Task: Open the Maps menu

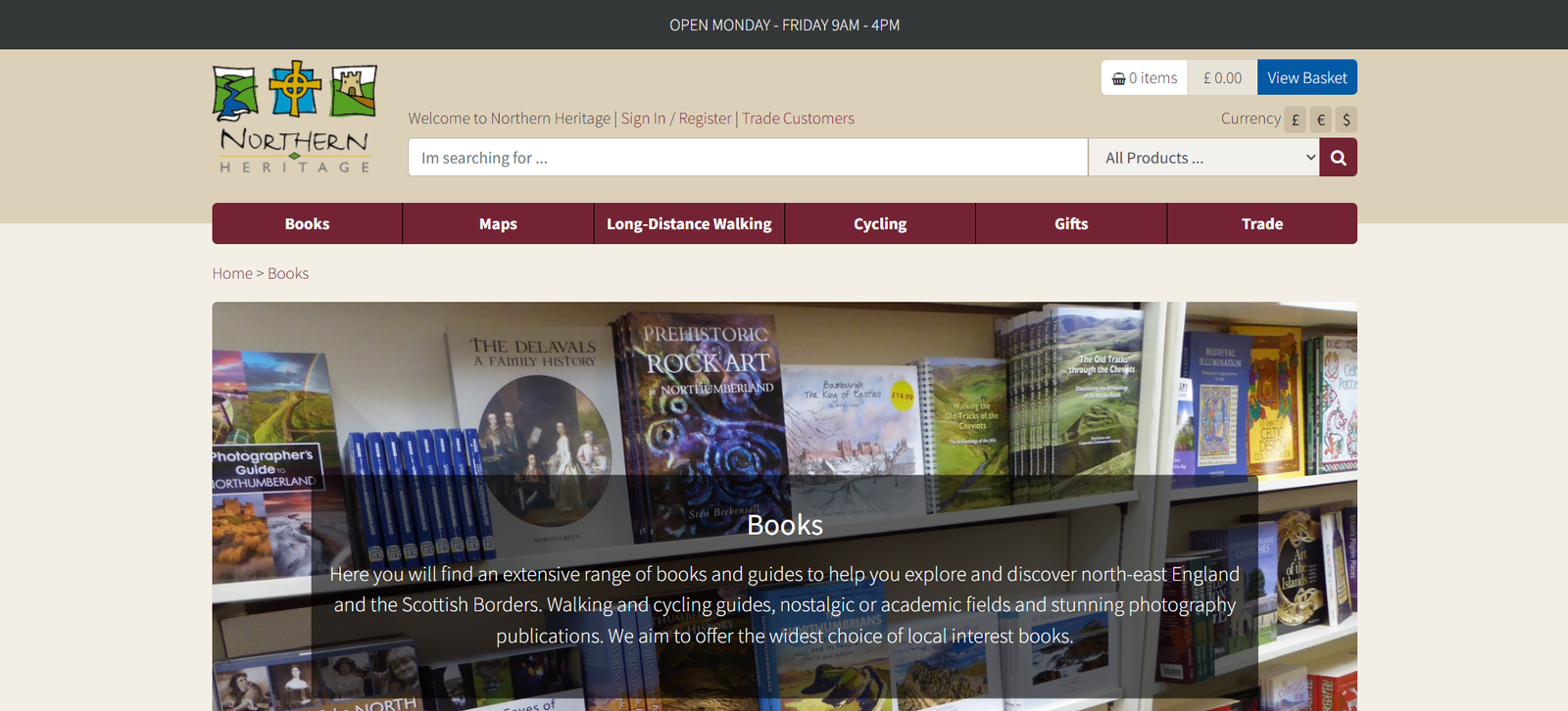Action: click(498, 224)
